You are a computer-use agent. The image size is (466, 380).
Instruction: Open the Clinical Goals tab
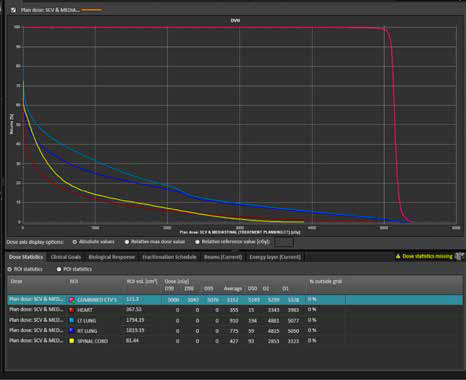click(66, 257)
